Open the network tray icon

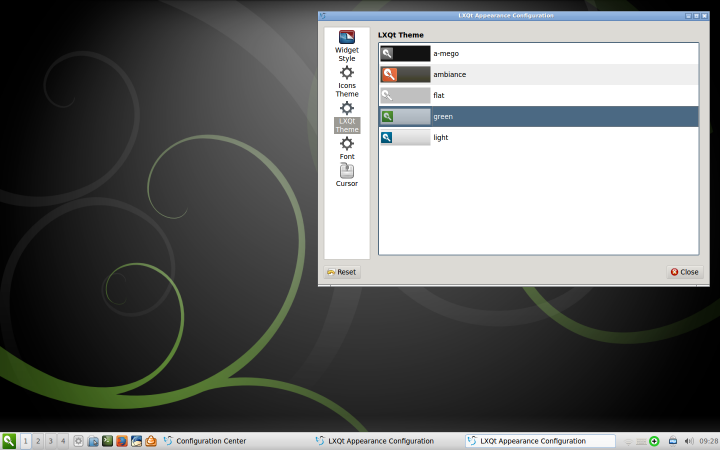[x=628, y=441]
